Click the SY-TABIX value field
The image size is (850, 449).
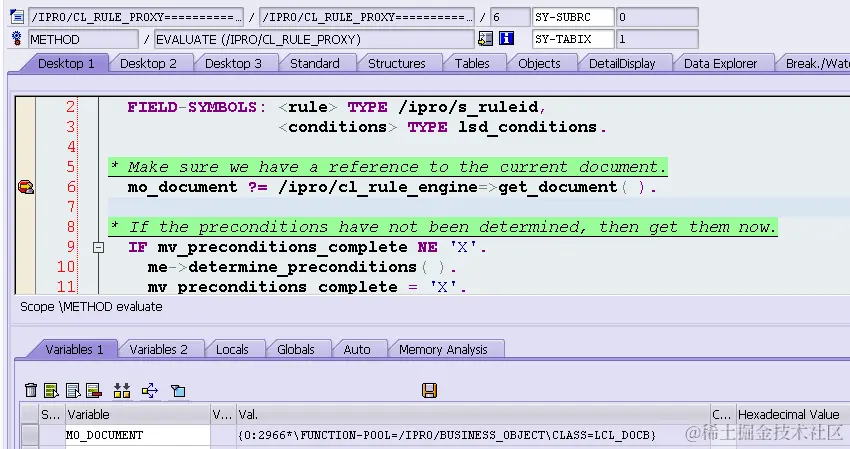click(x=657, y=39)
